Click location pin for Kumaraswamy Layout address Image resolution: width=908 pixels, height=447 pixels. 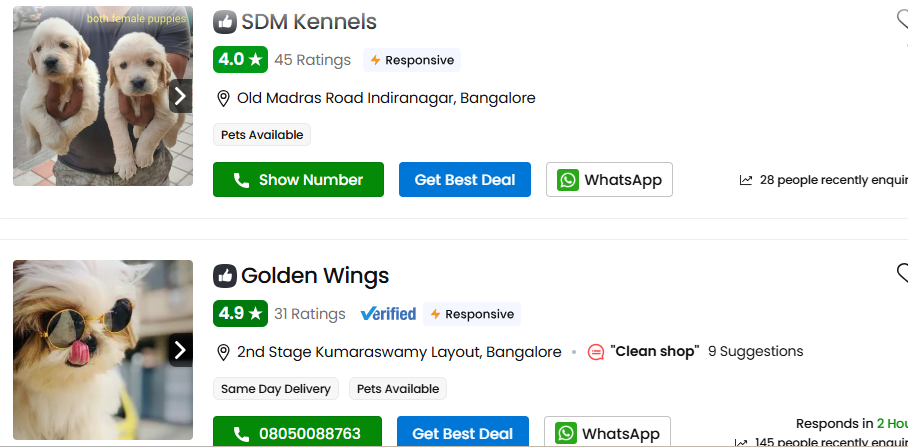(224, 352)
